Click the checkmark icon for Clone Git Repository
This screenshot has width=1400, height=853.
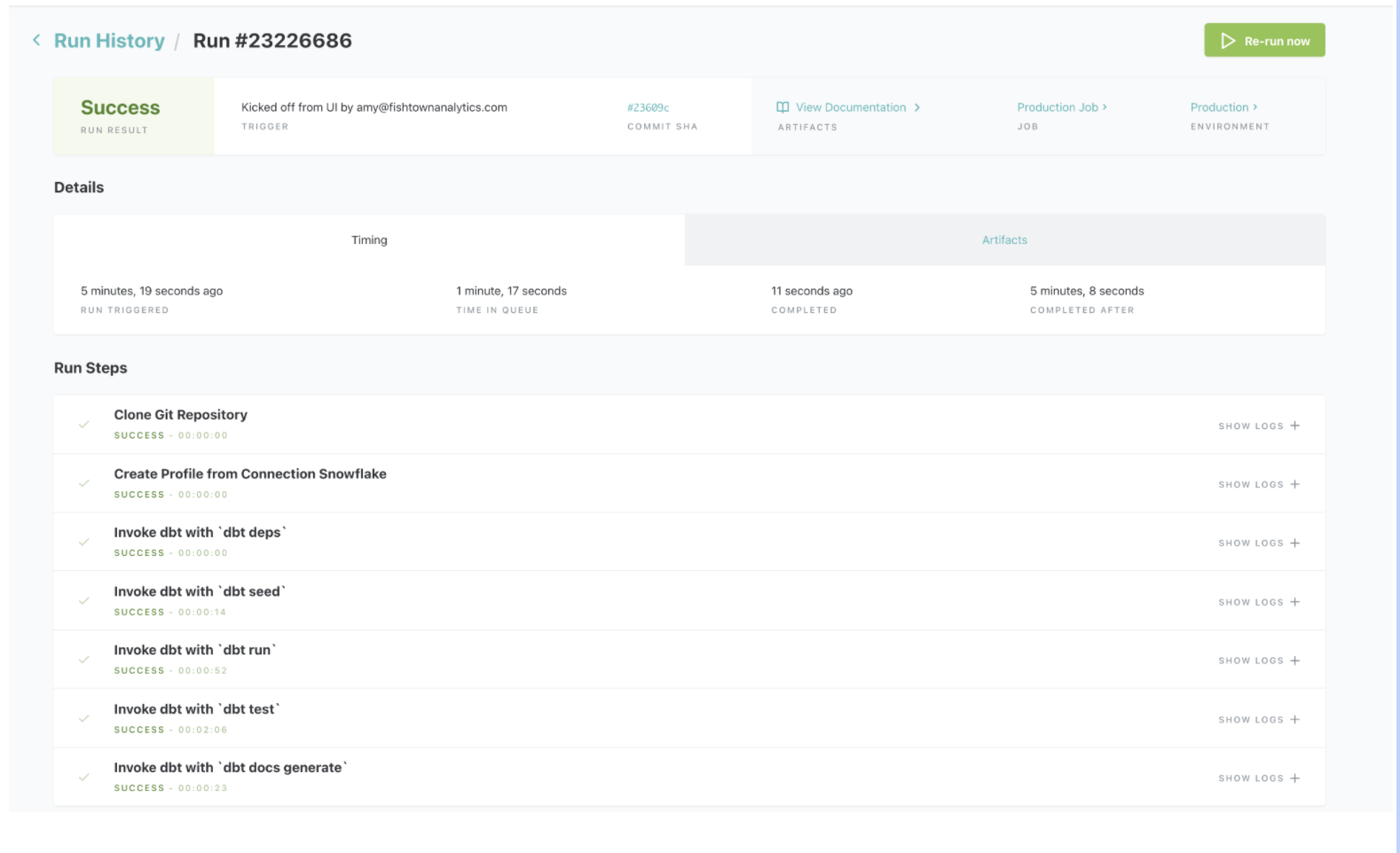84,425
